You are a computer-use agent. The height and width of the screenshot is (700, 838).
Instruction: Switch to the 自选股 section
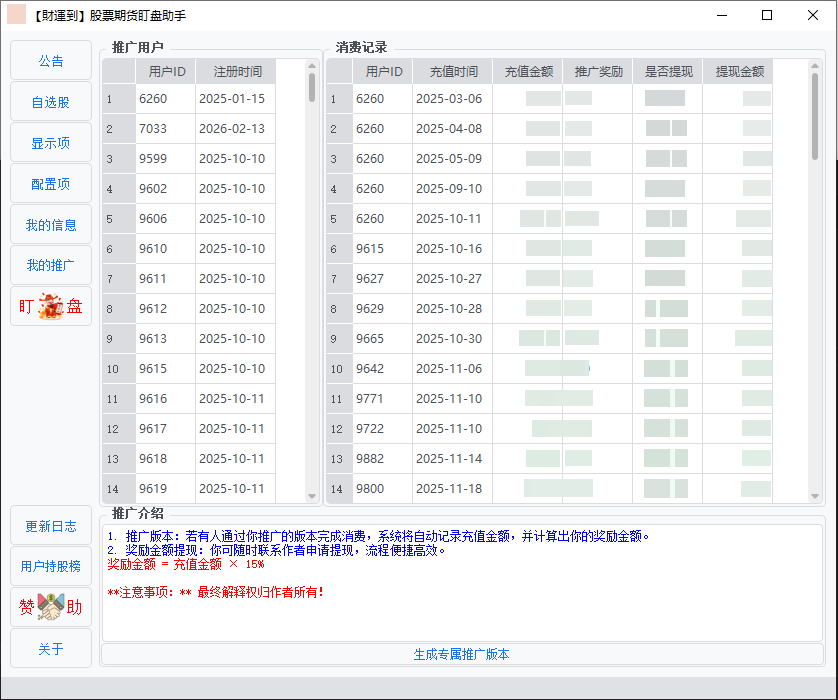coord(51,102)
